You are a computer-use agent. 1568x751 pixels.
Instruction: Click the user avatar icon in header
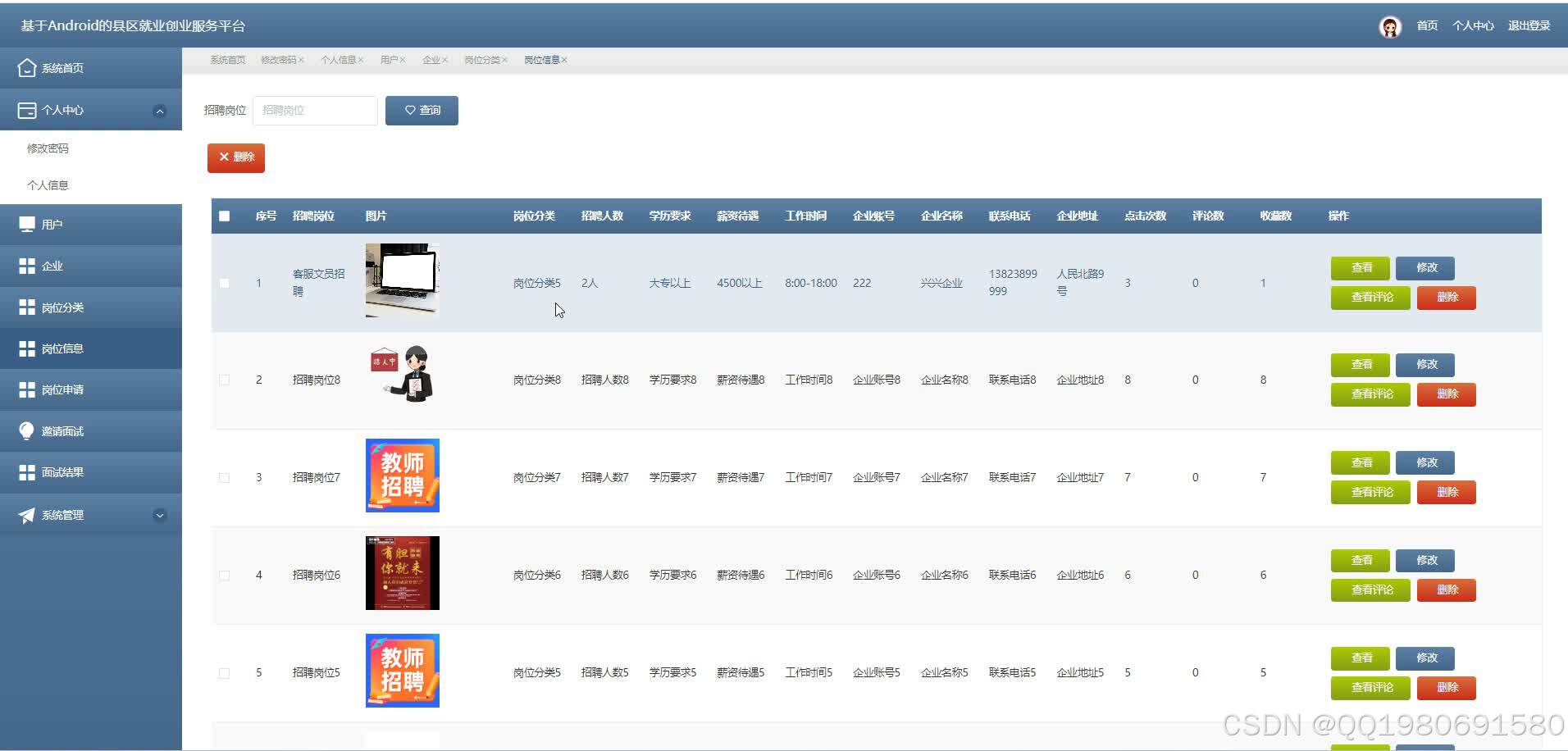coord(1390,27)
